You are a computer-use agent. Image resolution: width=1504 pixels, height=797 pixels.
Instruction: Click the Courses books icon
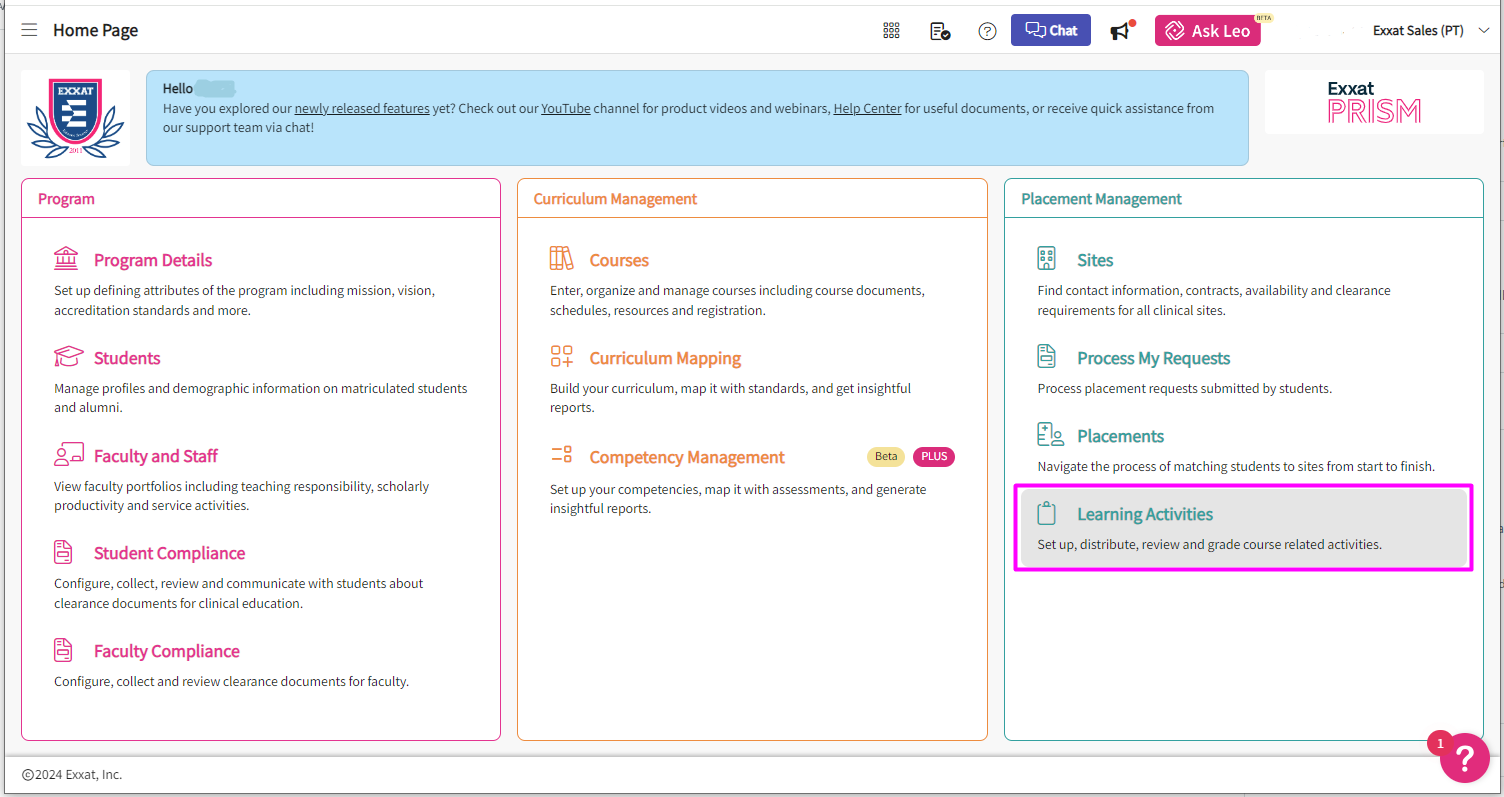[x=562, y=259]
